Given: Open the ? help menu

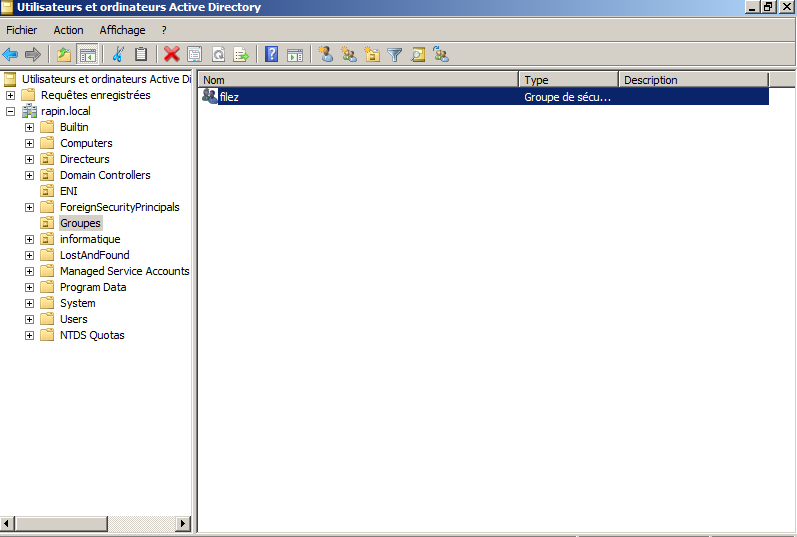Looking at the screenshot, I should 164,30.
